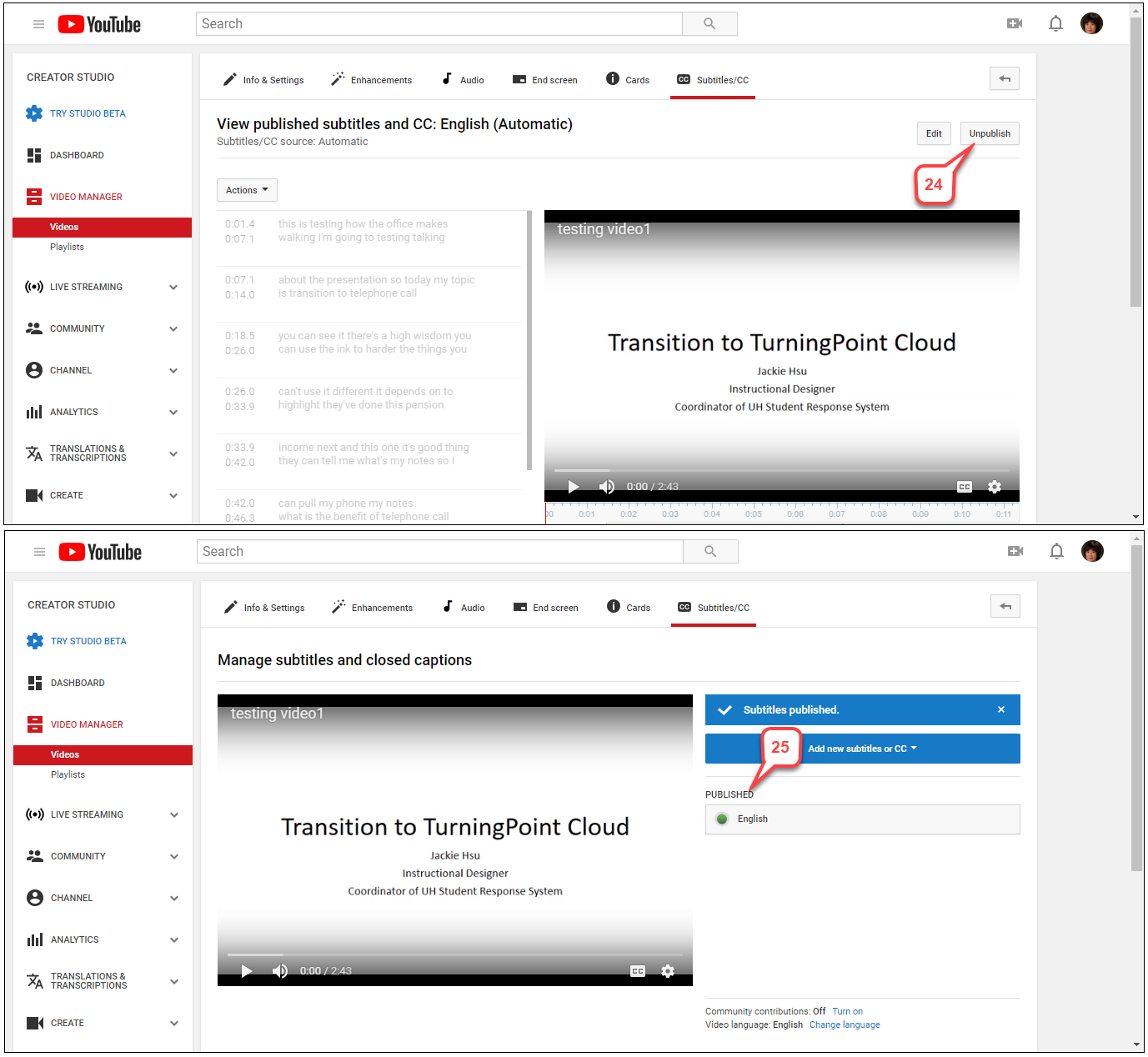Click the upload video camera icon, upper screenshot
The image size is (1148, 1057).
(1015, 24)
